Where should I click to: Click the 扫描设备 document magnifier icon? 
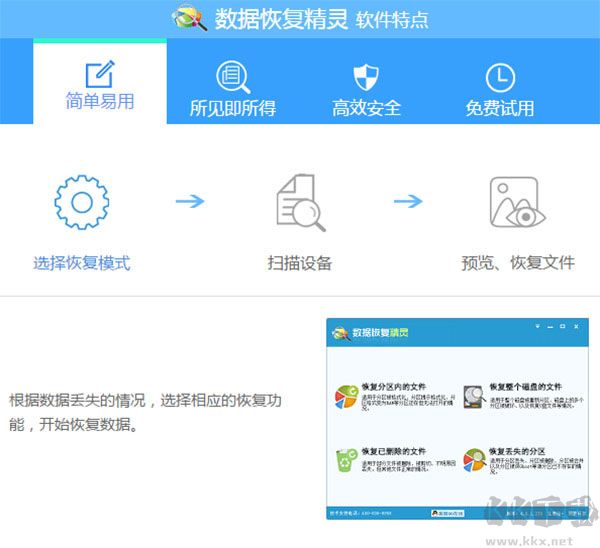click(301, 202)
